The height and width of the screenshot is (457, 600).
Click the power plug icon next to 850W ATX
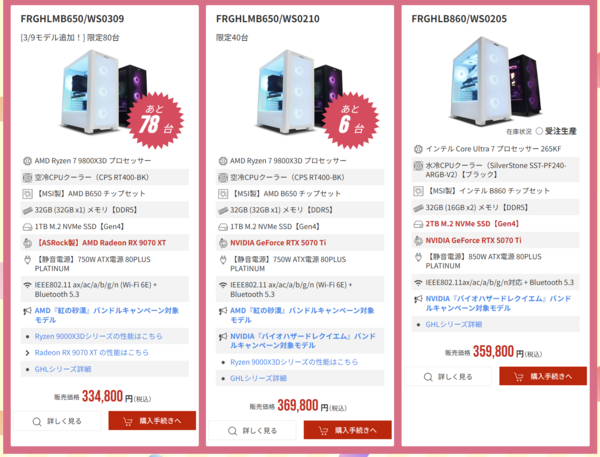(x=418, y=257)
